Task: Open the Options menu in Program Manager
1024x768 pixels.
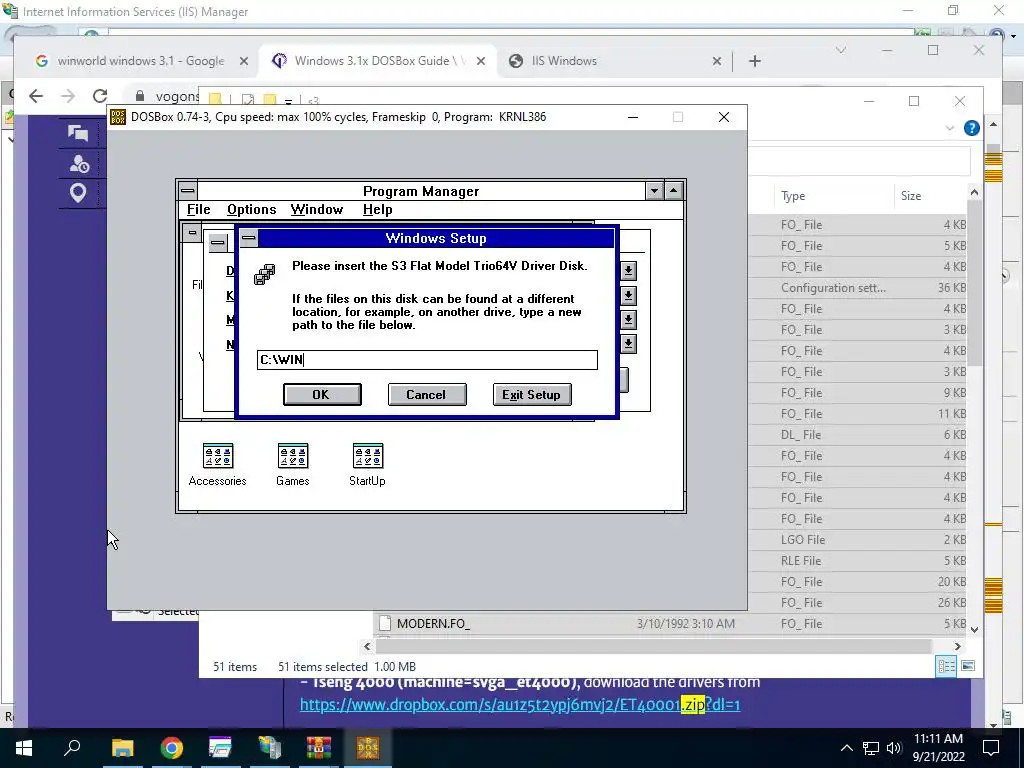Action: 251,209
